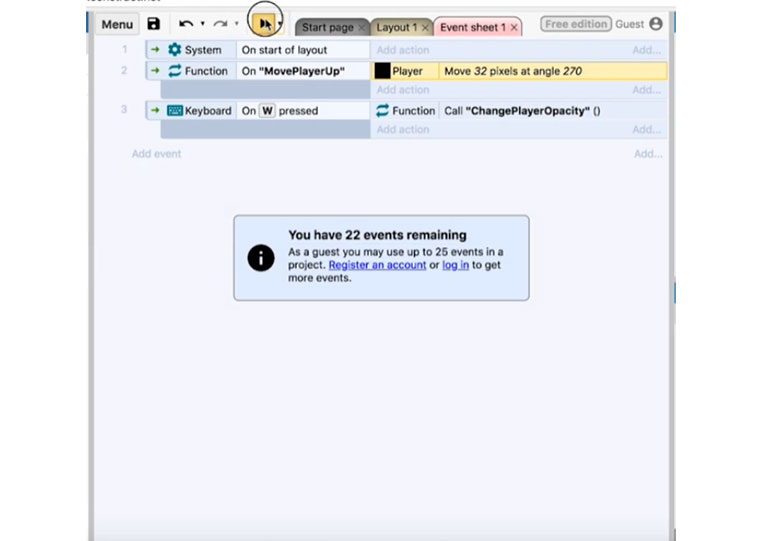Close the Start page tab

tap(361, 28)
